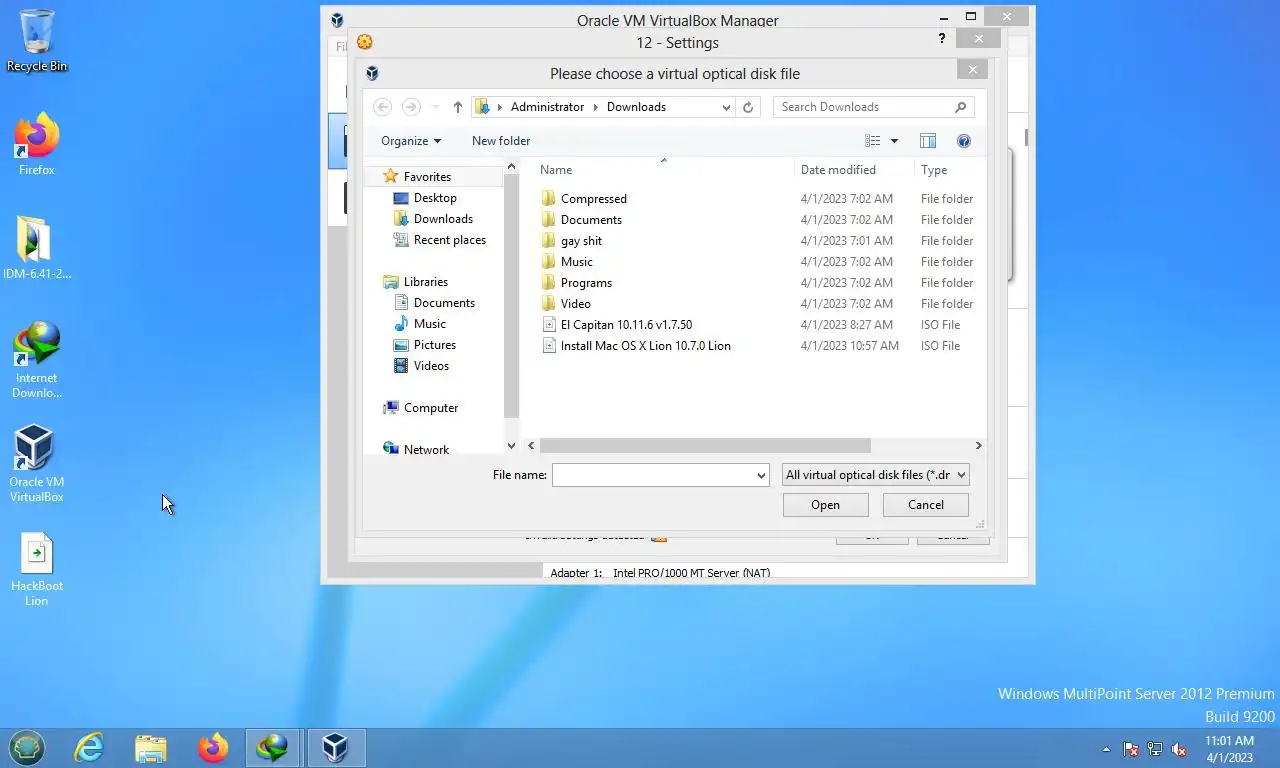Open recent locations dropdown arrow
The image size is (1280, 768).
pos(435,107)
